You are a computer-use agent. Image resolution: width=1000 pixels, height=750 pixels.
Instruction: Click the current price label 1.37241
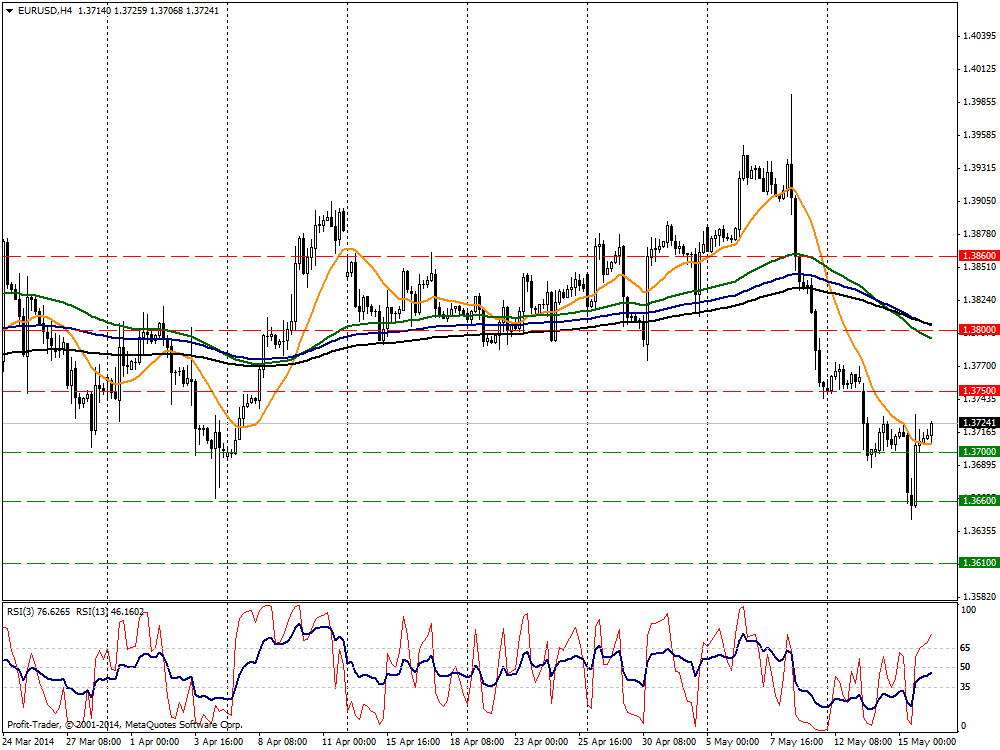point(978,423)
